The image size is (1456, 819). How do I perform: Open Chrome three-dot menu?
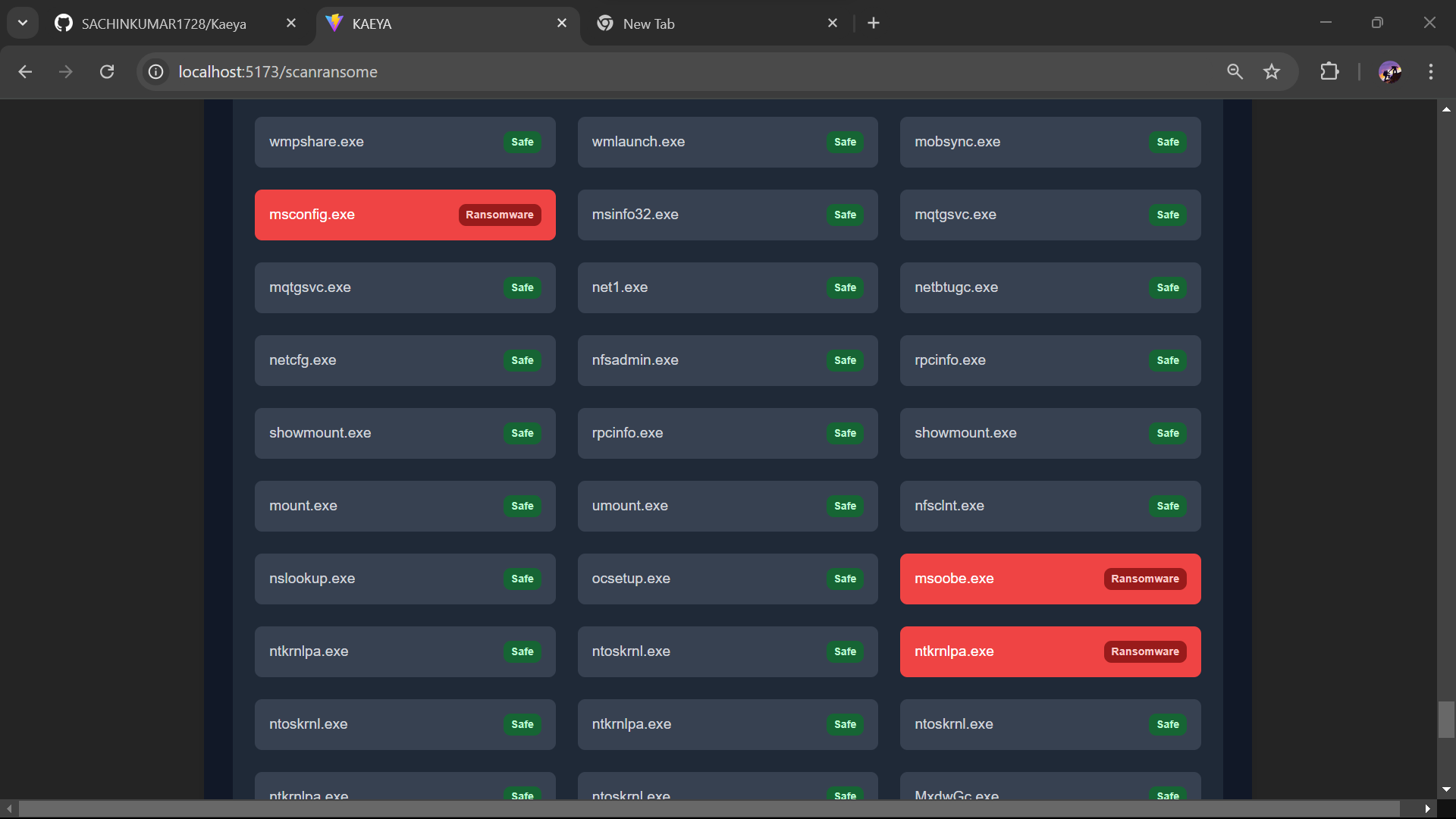click(x=1431, y=71)
